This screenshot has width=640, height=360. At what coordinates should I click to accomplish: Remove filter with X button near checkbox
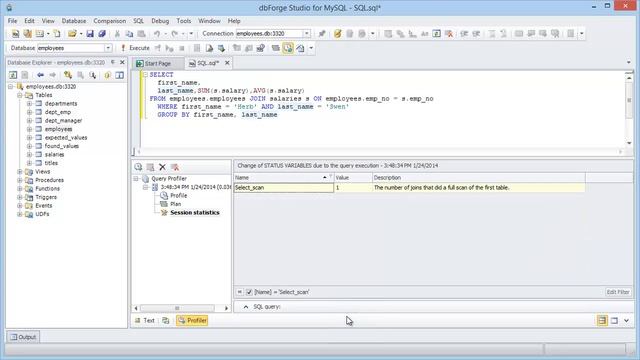pyautogui.click(x=240, y=292)
